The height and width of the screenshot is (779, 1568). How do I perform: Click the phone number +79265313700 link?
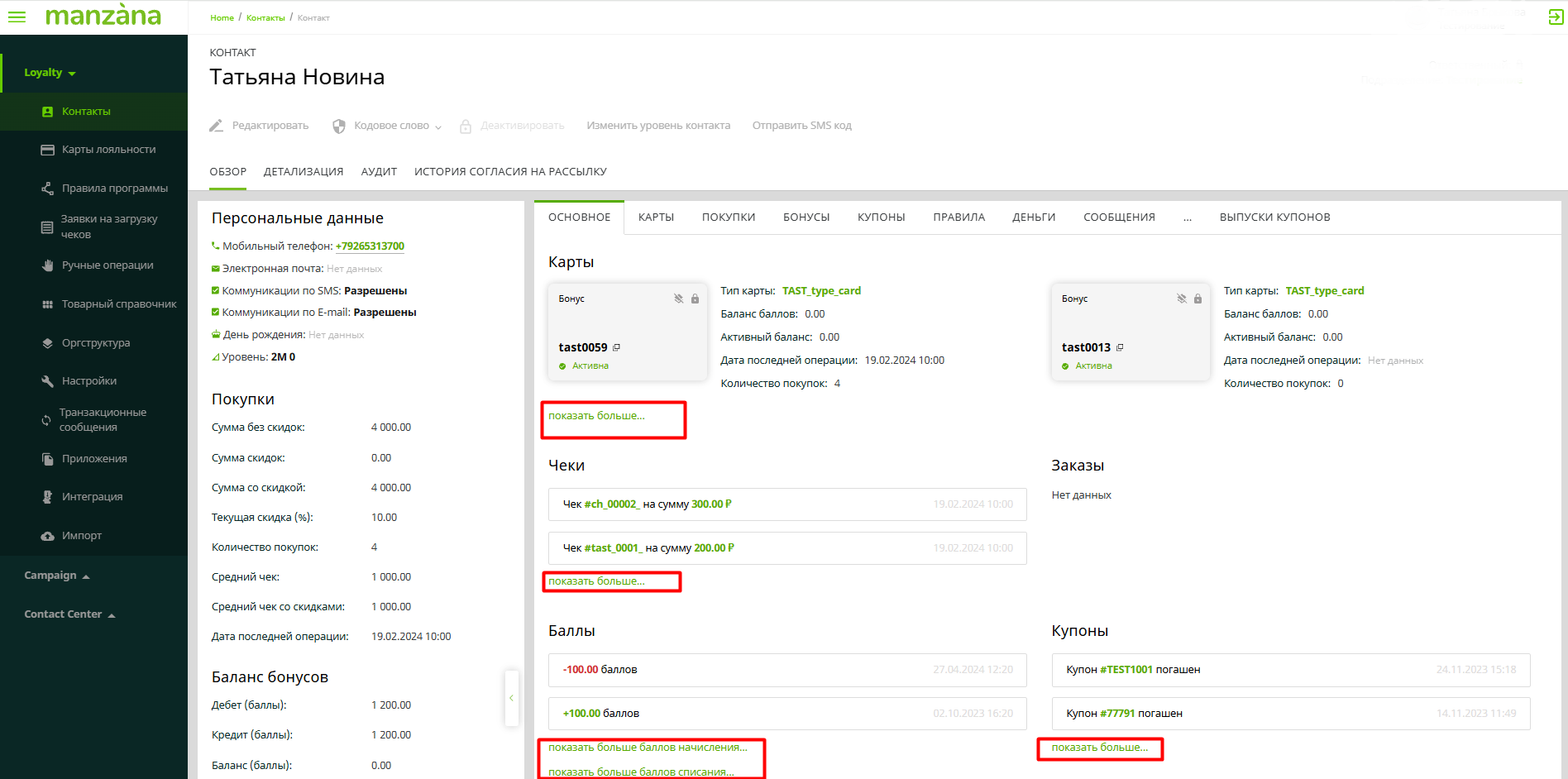(x=370, y=246)
